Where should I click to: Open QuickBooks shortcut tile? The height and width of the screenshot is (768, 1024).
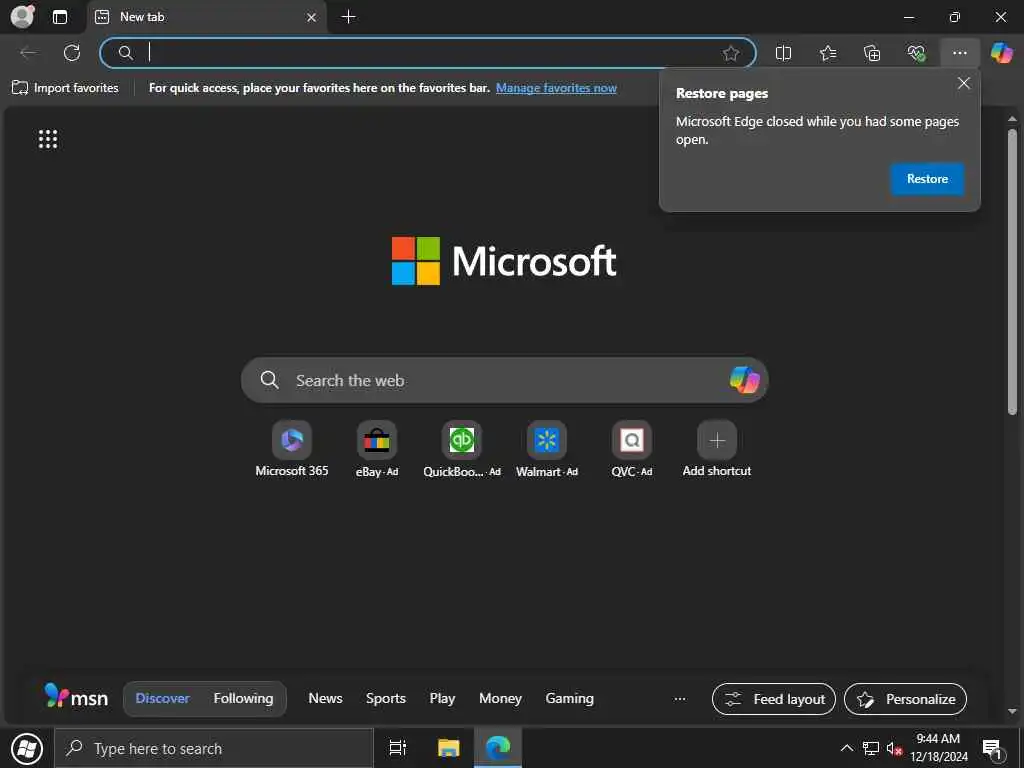click(x=462, y=449)
